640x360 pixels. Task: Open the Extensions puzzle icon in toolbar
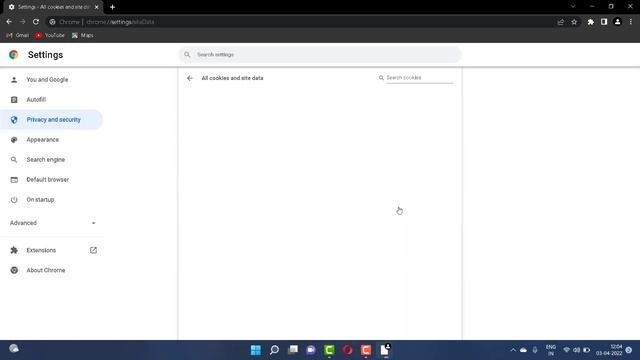click(x=591, y=22)
